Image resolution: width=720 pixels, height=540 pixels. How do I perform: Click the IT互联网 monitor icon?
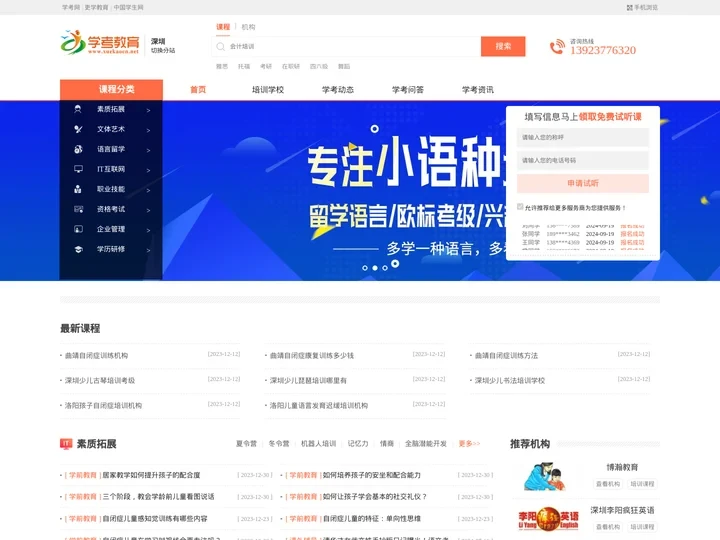point(78,169)
